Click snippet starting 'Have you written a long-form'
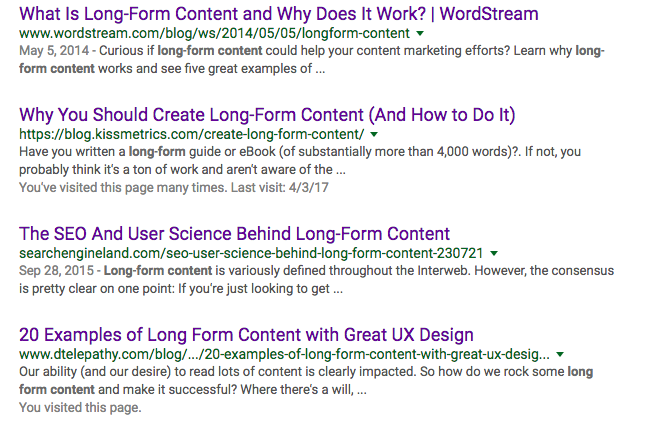Viewport: 663px width, 423px height. [x=300, y=161]
